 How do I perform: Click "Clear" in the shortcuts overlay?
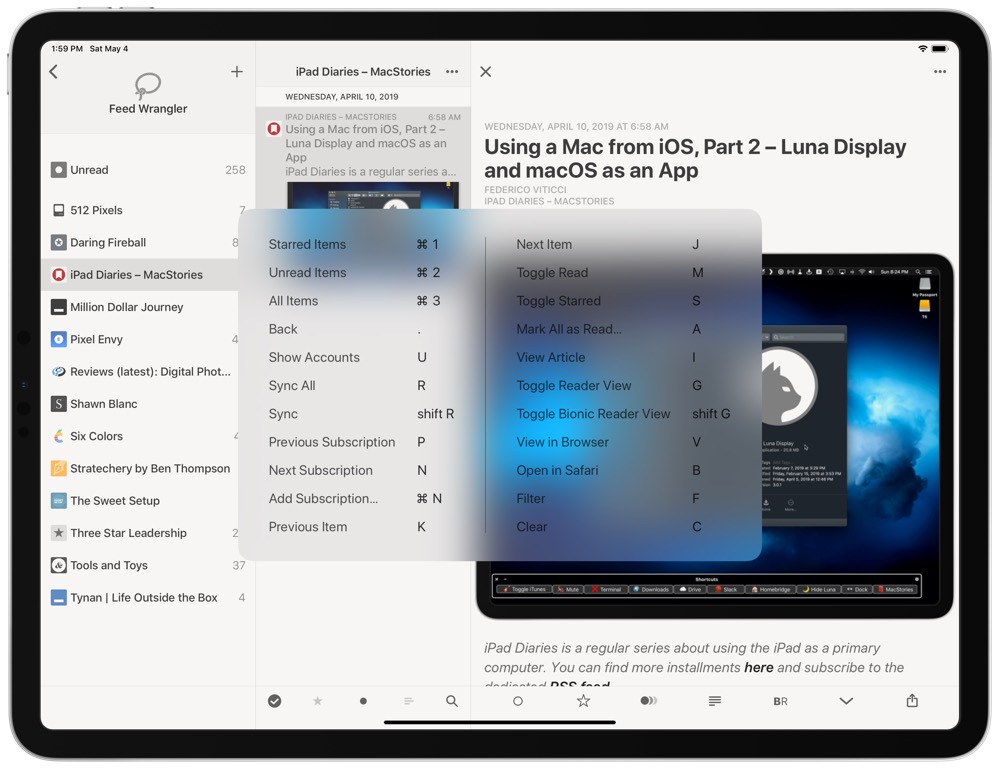(532, 527)
